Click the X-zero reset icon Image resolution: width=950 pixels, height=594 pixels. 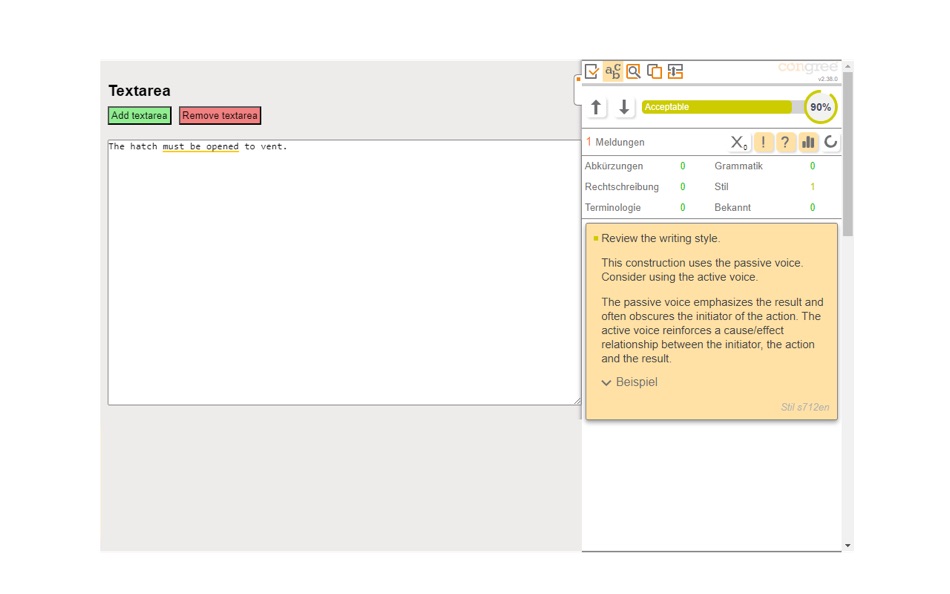(x=737, y=142)
